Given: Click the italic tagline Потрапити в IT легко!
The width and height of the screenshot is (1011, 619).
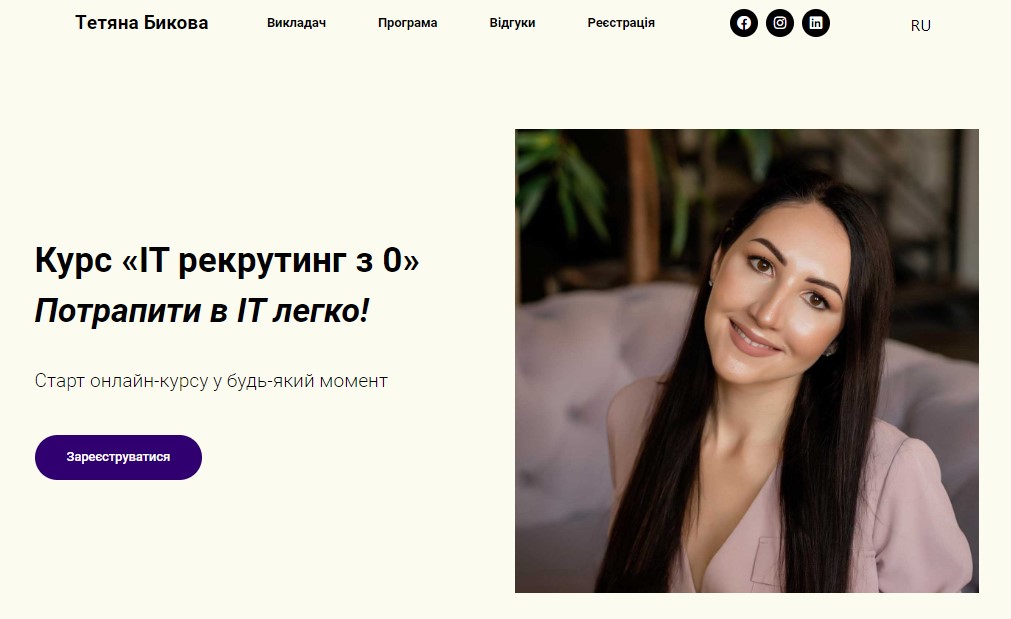Looking at the screenshot, I should point(202,311).
